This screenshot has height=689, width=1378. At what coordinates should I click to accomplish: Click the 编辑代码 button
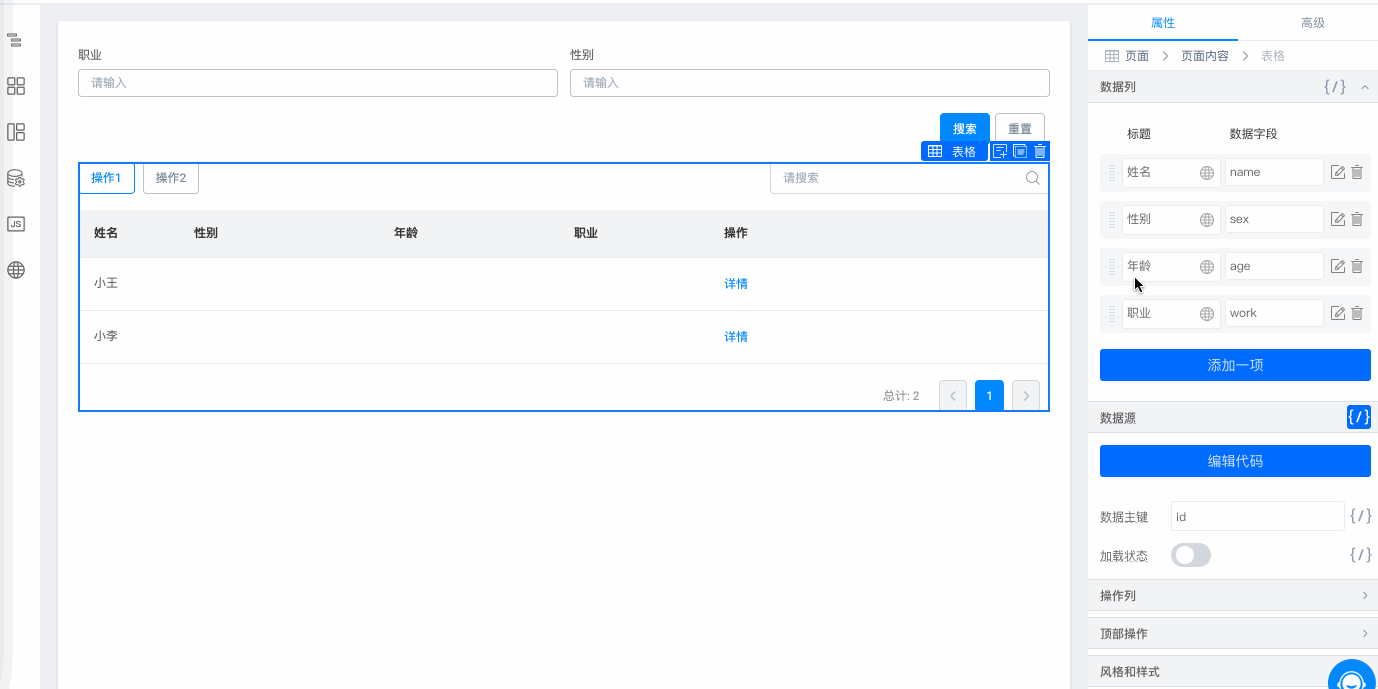(1235, 461)
